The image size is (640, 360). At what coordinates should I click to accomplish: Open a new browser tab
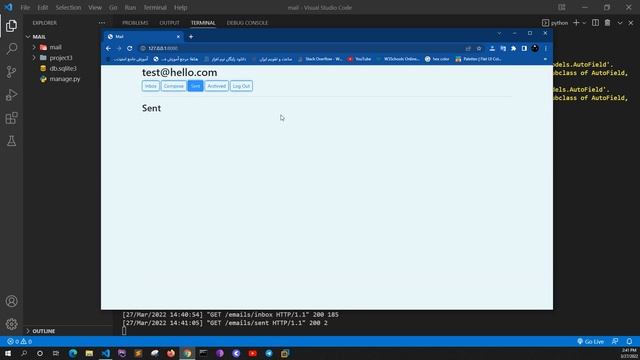(x=191, y=37)
